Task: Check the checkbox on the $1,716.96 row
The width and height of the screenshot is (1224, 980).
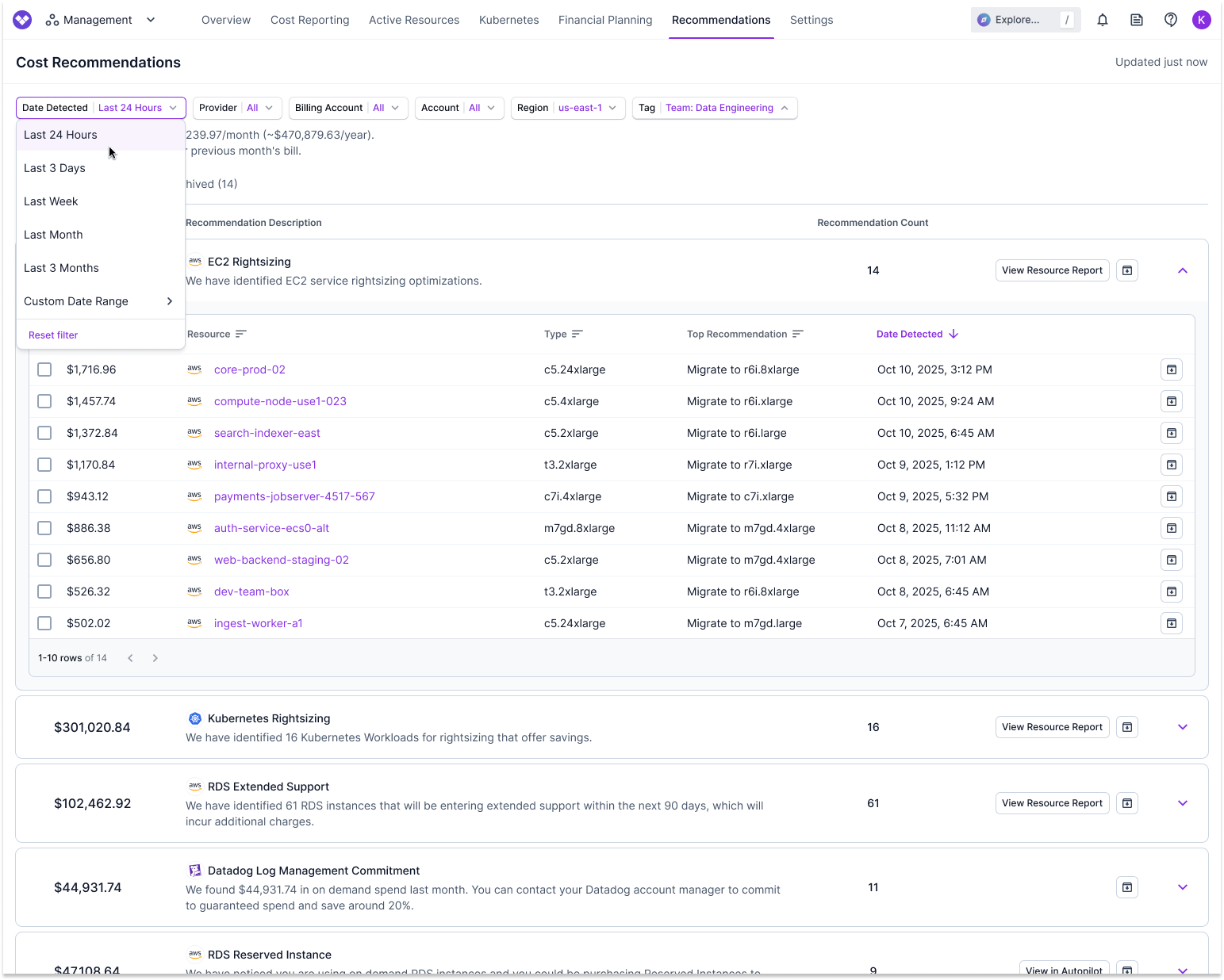Action: pos(44,369)
